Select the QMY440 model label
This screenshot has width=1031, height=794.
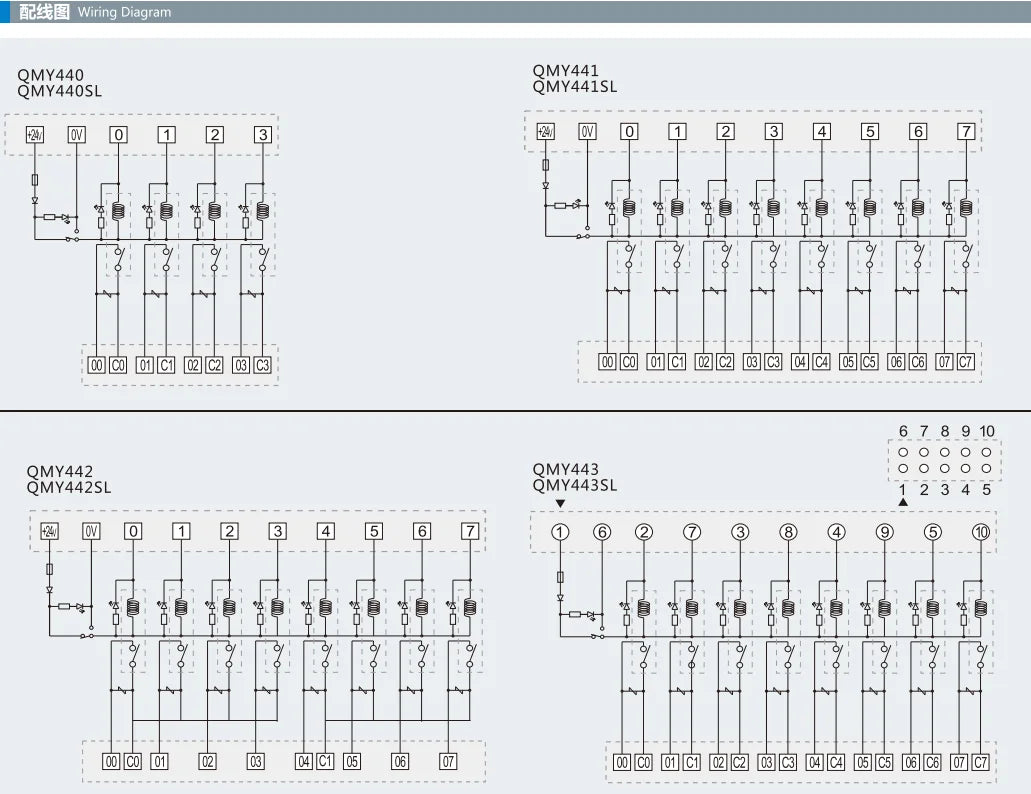(51, 75)
